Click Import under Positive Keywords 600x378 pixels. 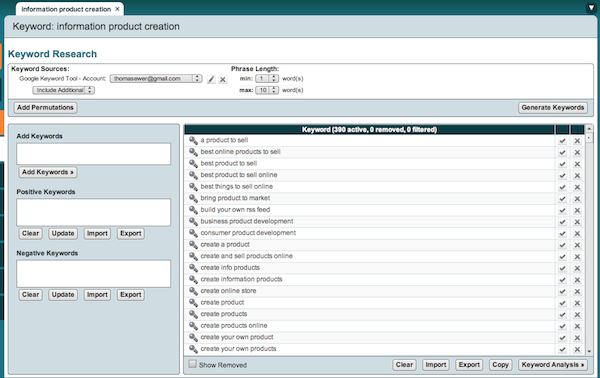(x=97, y=233)
